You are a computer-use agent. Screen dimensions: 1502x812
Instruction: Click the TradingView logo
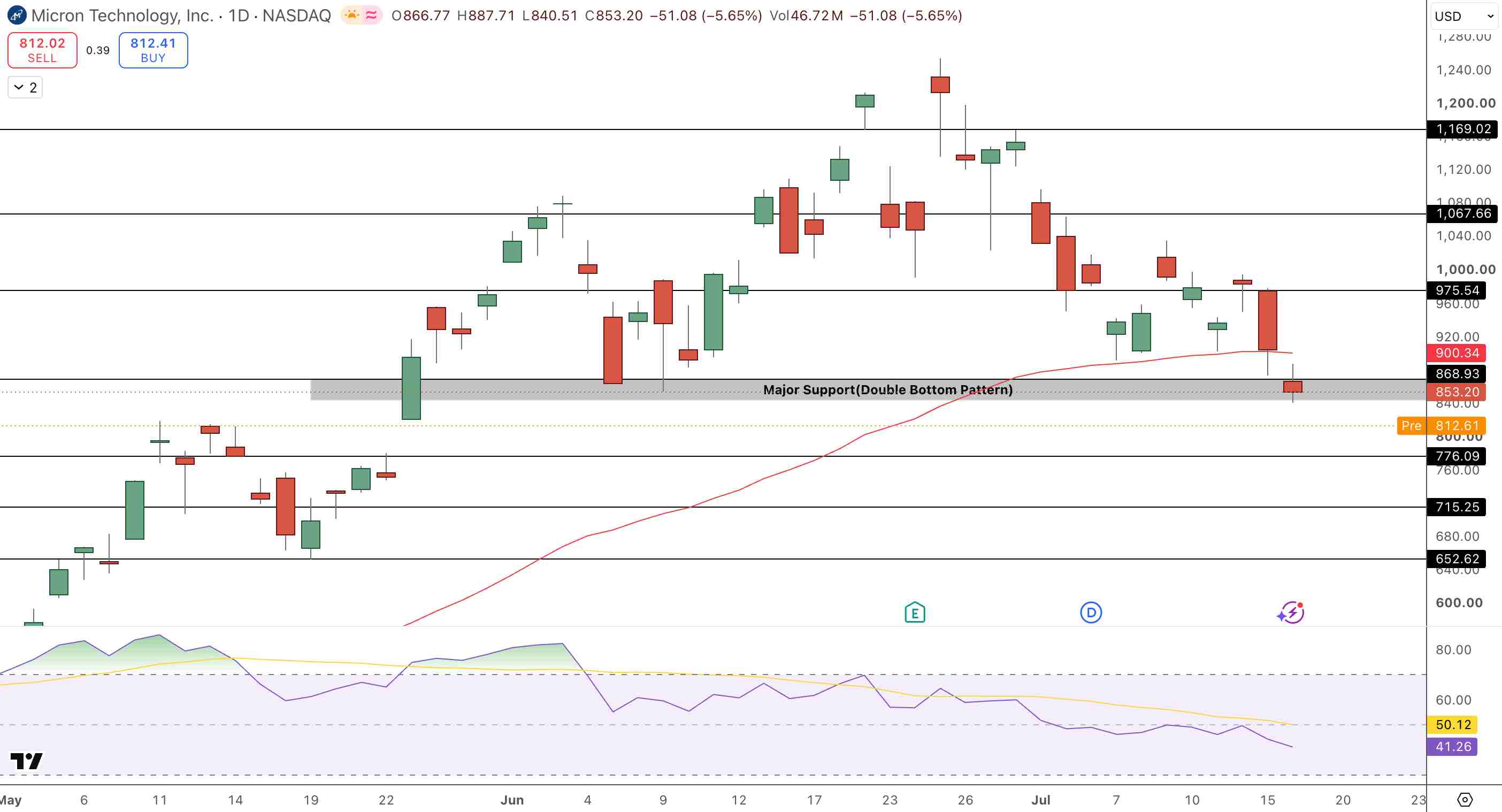point(26,761)
